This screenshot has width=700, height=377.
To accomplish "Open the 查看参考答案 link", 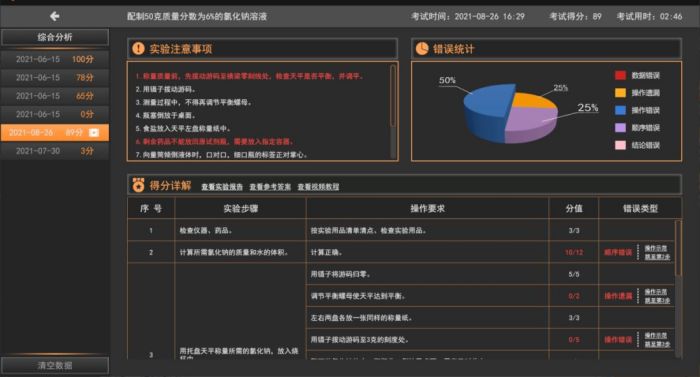I will tap(270, 187).
